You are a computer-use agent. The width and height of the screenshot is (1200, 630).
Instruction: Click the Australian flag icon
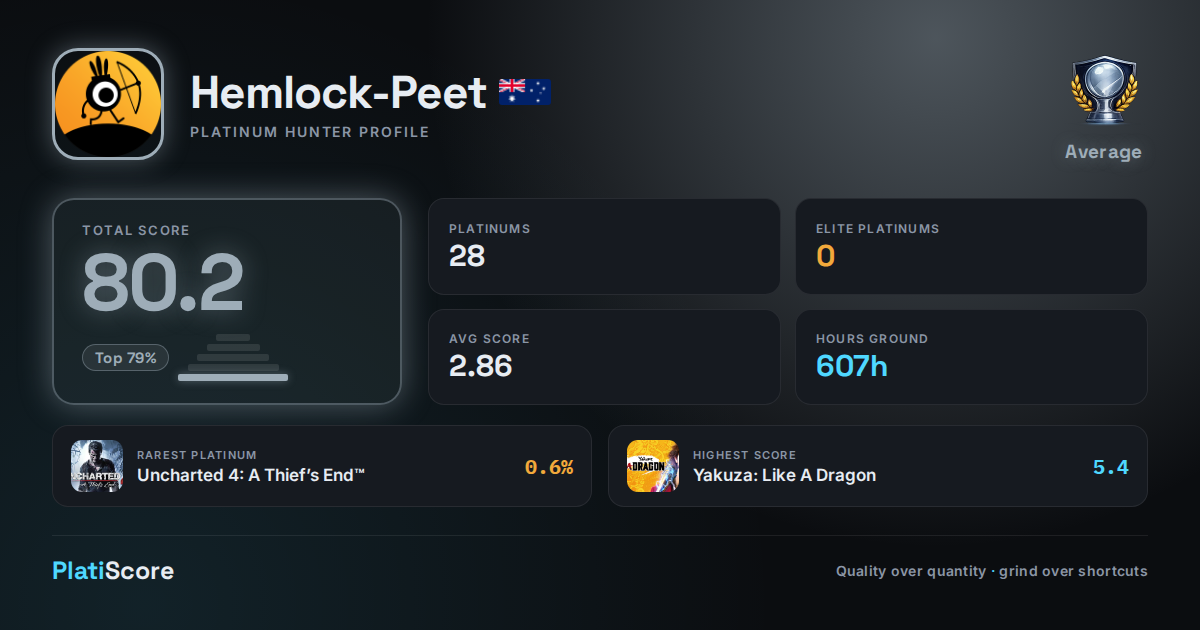[525, 92]
